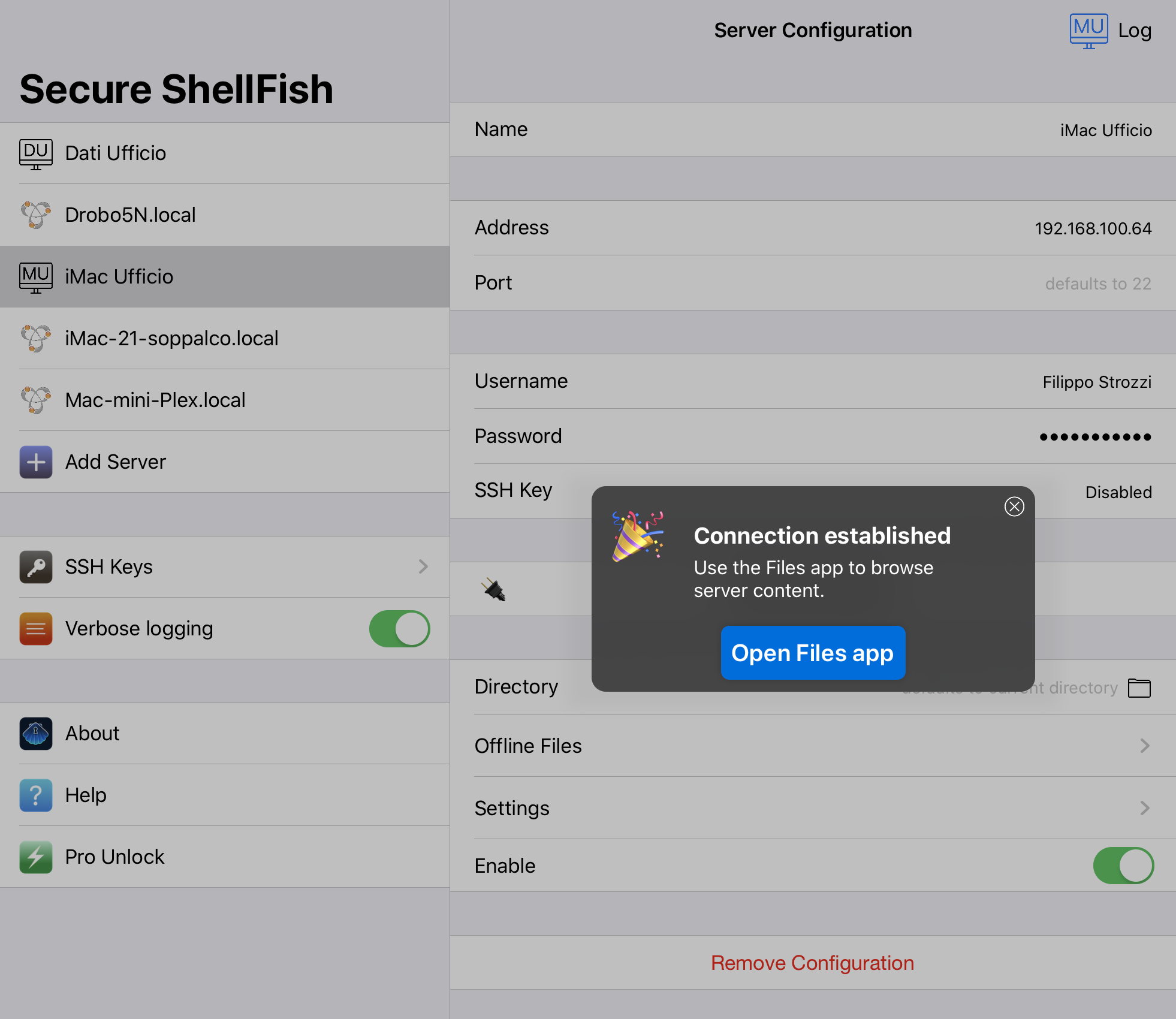The width and height of the screenshot is (1176, 1019).
Task: Click the Port input field
Action: (x=813, y=283)
